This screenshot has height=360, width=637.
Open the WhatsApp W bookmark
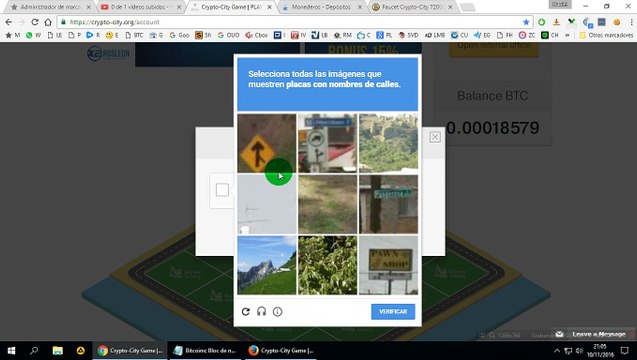(x=33, y=35)
